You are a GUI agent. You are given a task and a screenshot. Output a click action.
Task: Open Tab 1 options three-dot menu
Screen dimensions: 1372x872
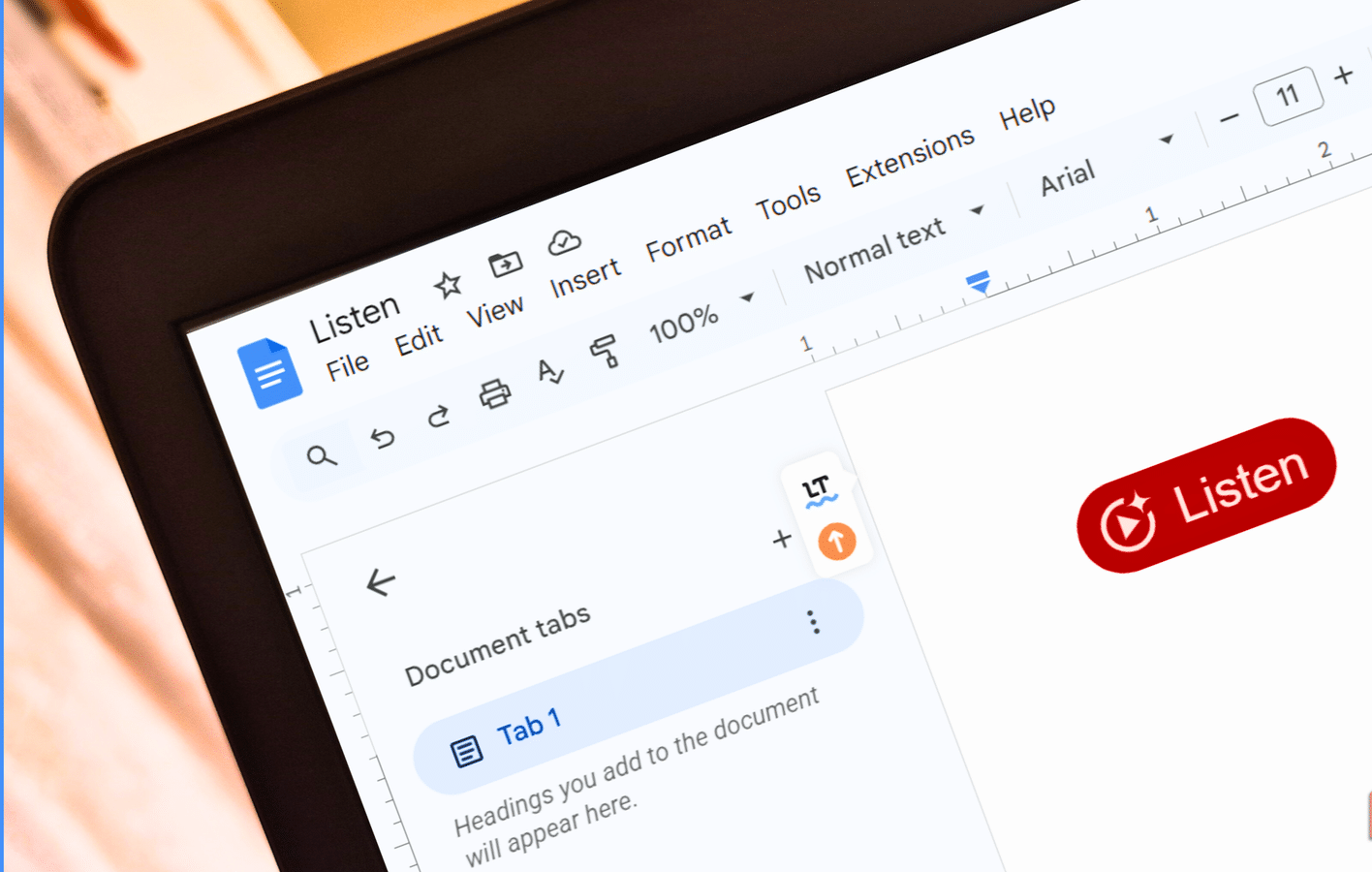pyautogui.click(x=814, y=622)
